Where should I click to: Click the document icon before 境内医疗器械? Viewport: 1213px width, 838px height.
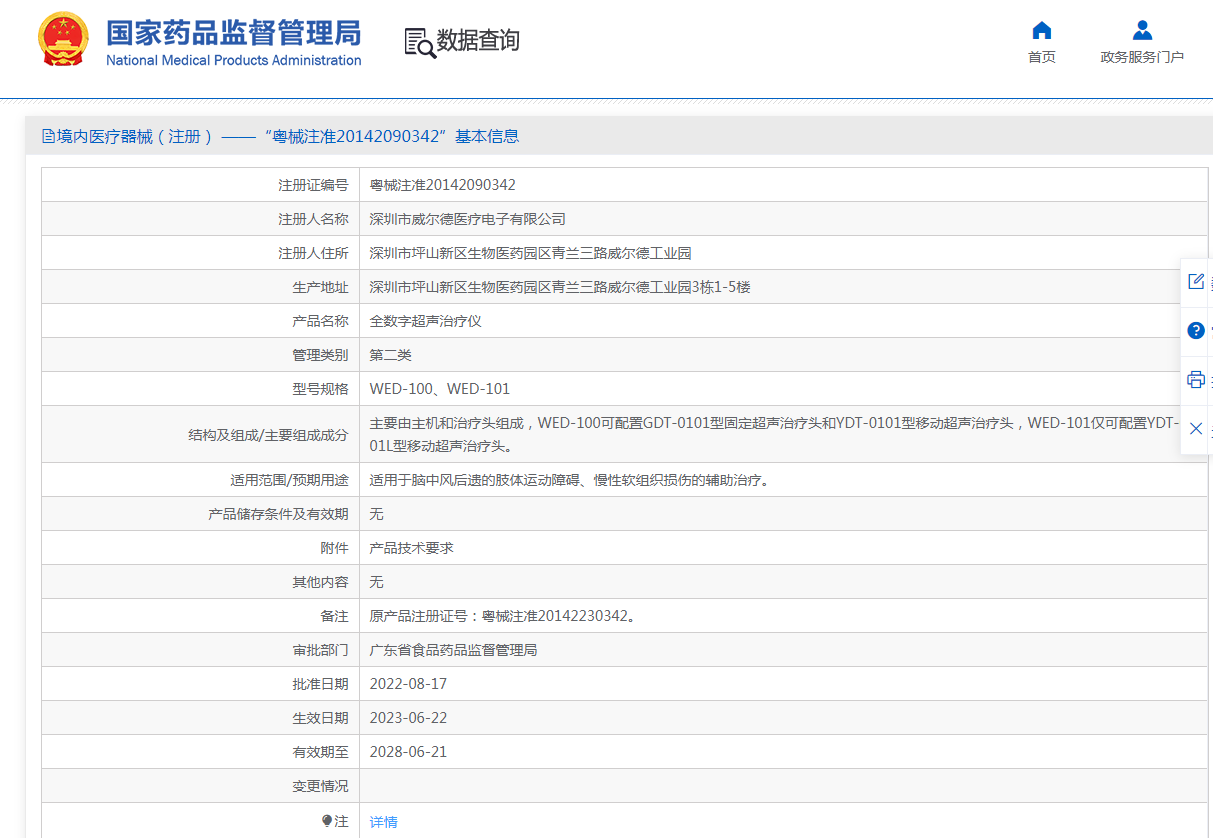point(48,136)
